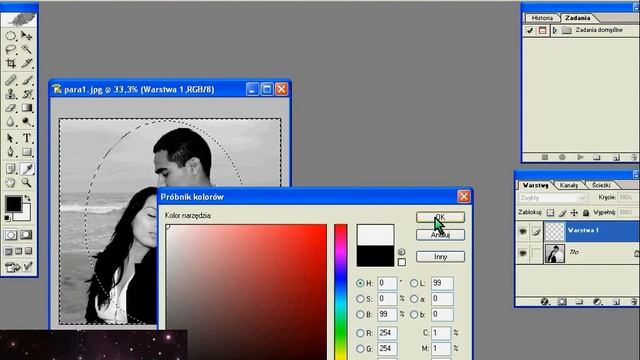Select the Crop tool

click(x=11, y=63)
